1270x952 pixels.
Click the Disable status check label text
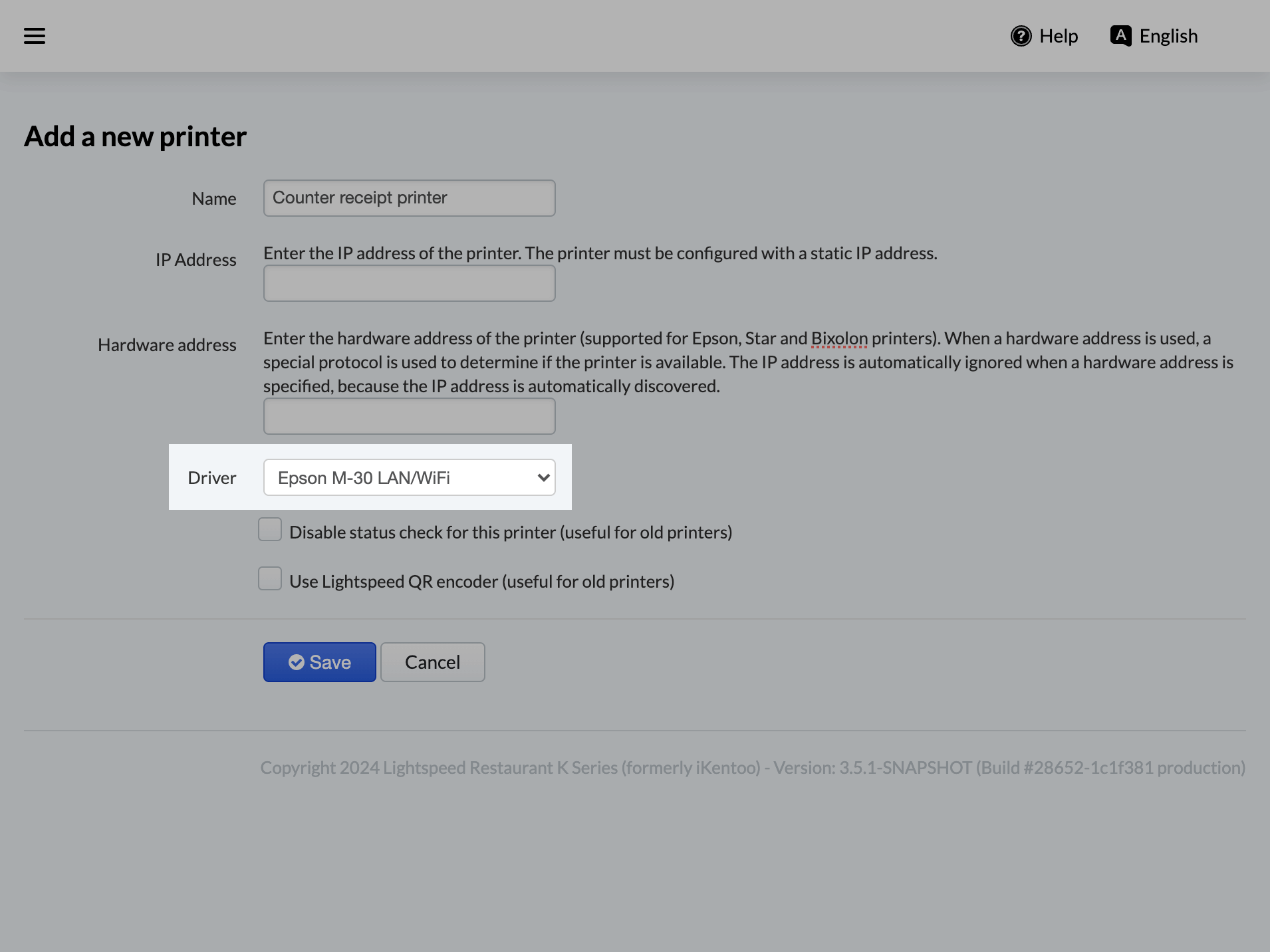[x=511, y=533]
